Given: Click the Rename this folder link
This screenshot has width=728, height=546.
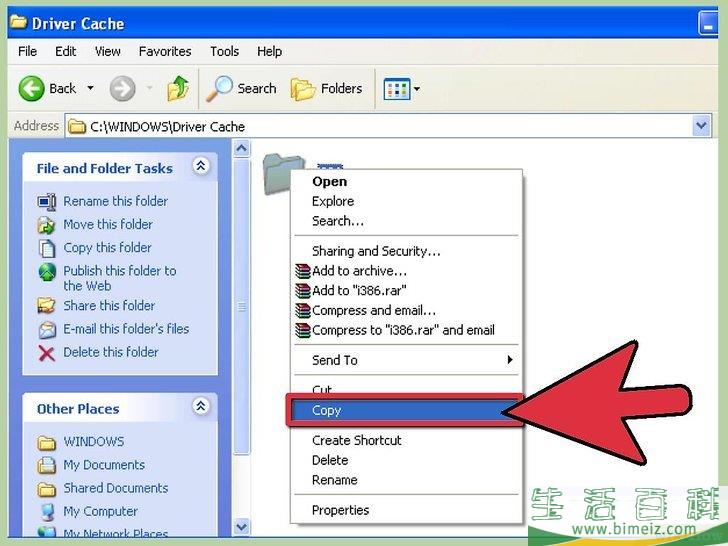Looking at the screenshot, I should pyautogui.click(x=115, y=201).
